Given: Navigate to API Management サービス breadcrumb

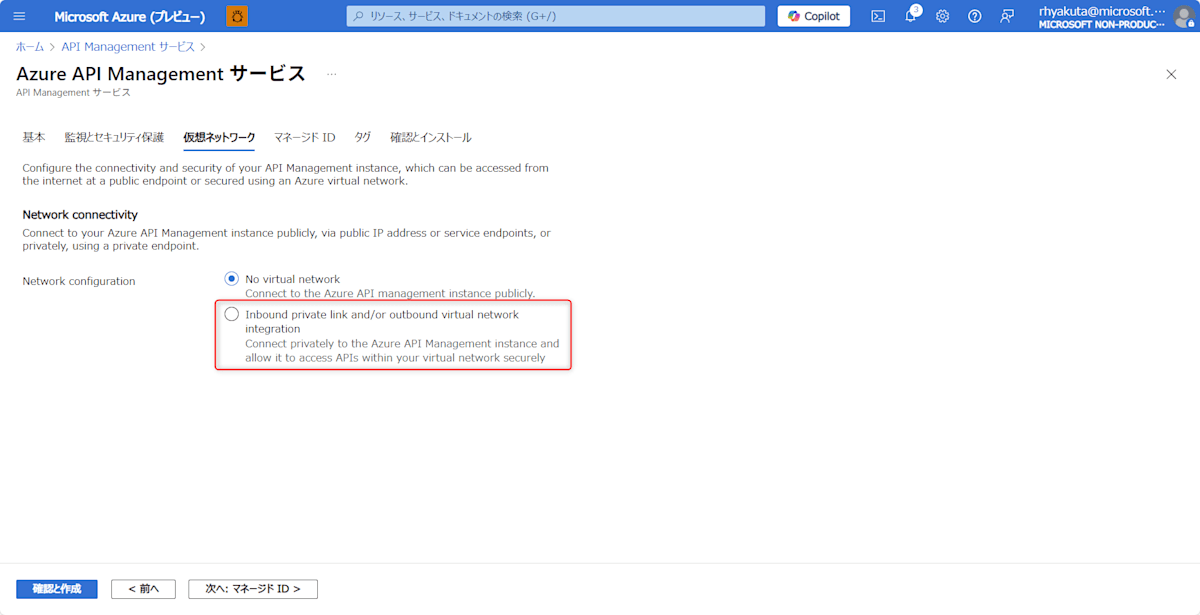Looking at the screenshot, I should coord(128,47).
